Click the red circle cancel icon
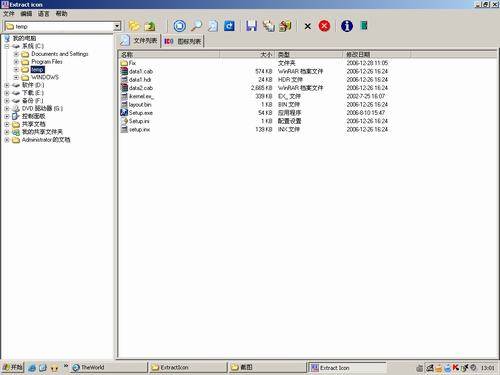The height and width of the screenshot is (375, 500). coord(324,26)
